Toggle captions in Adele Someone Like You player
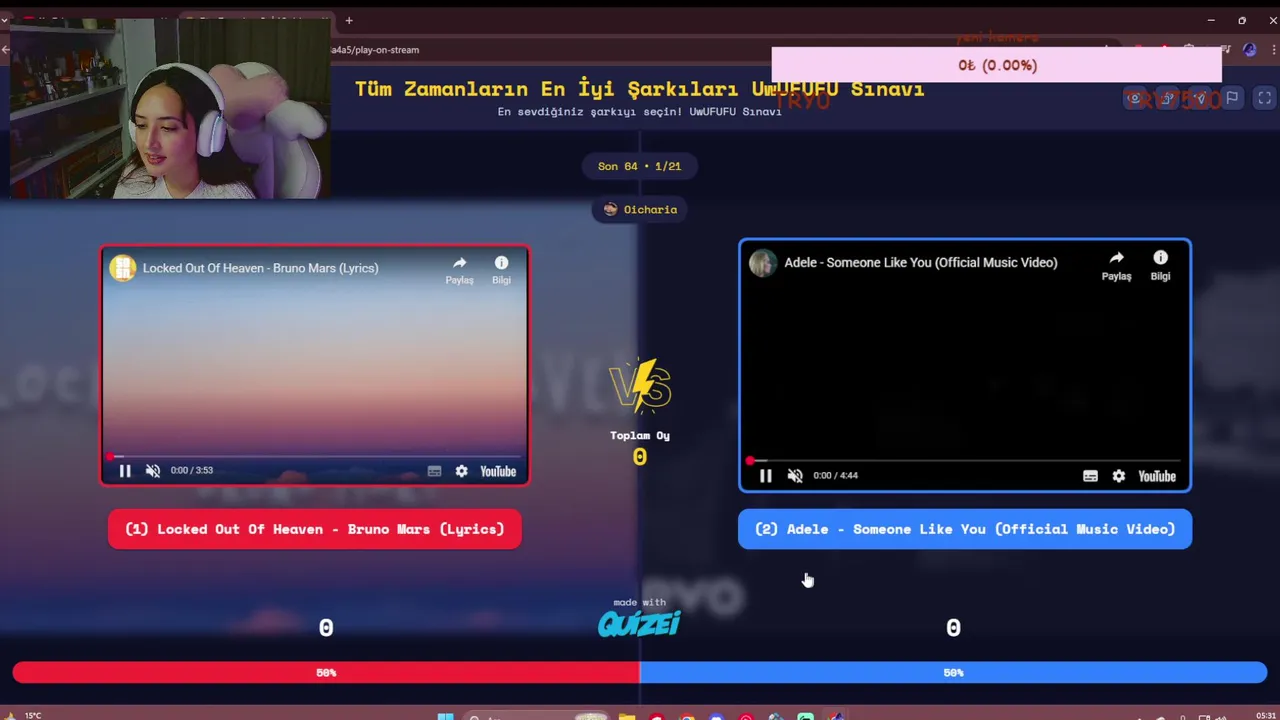Viewport: 1280px width, 720px height. pyautogui.click(x=1090, y=476)
